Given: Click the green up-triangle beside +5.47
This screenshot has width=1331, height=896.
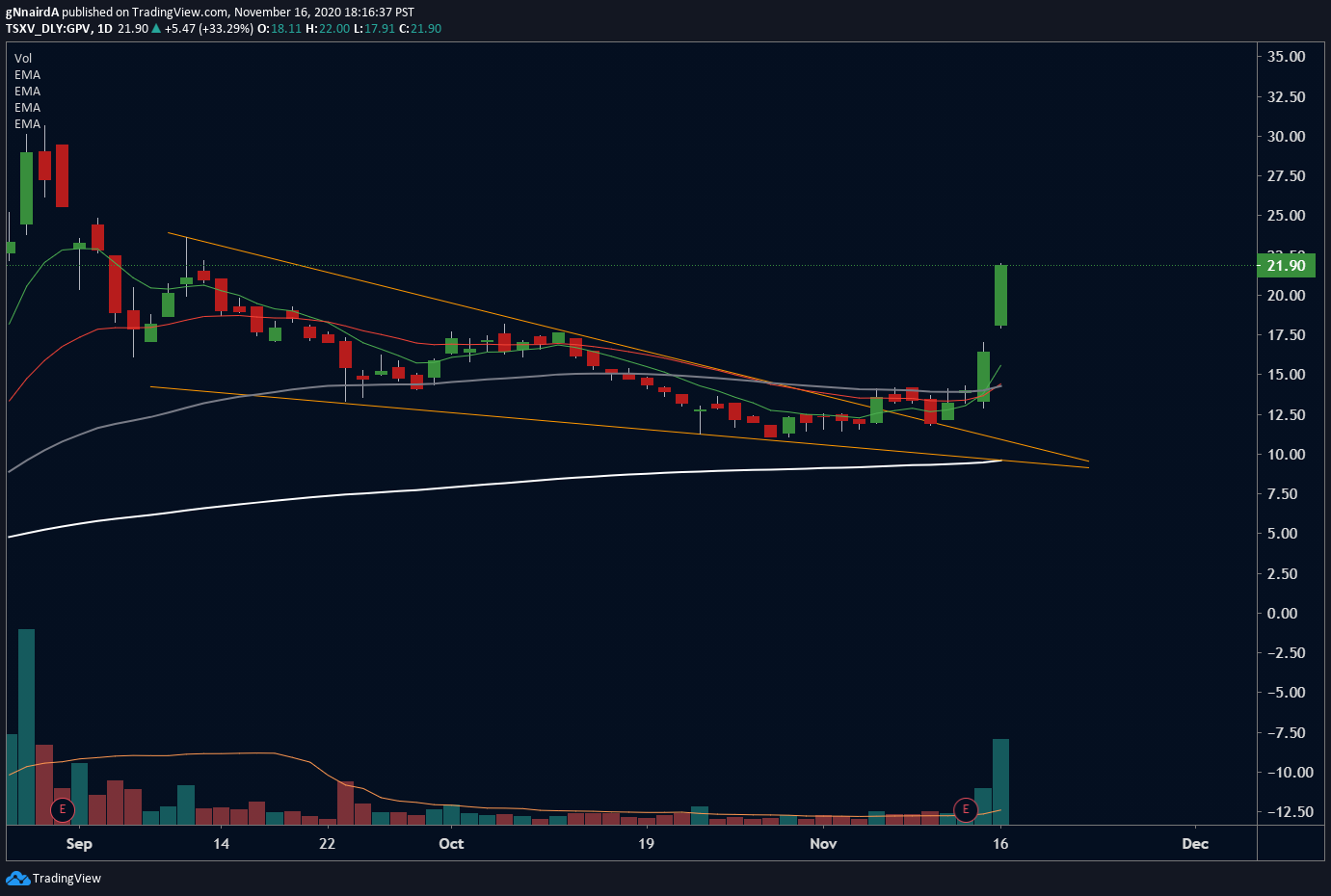Looking at the screenshot, I should coord(156,29).
